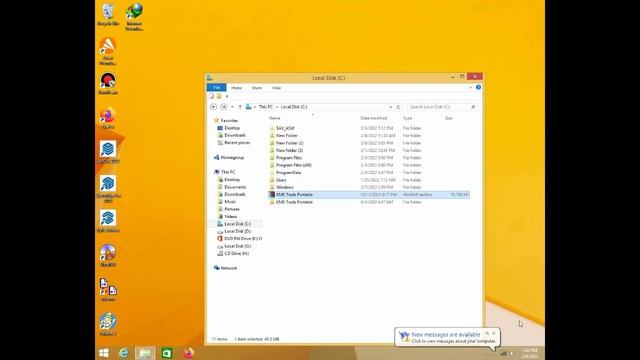Open the recent locations dropdown beside Forward
The image size is (640, 360).
click(x=232, y=107)
